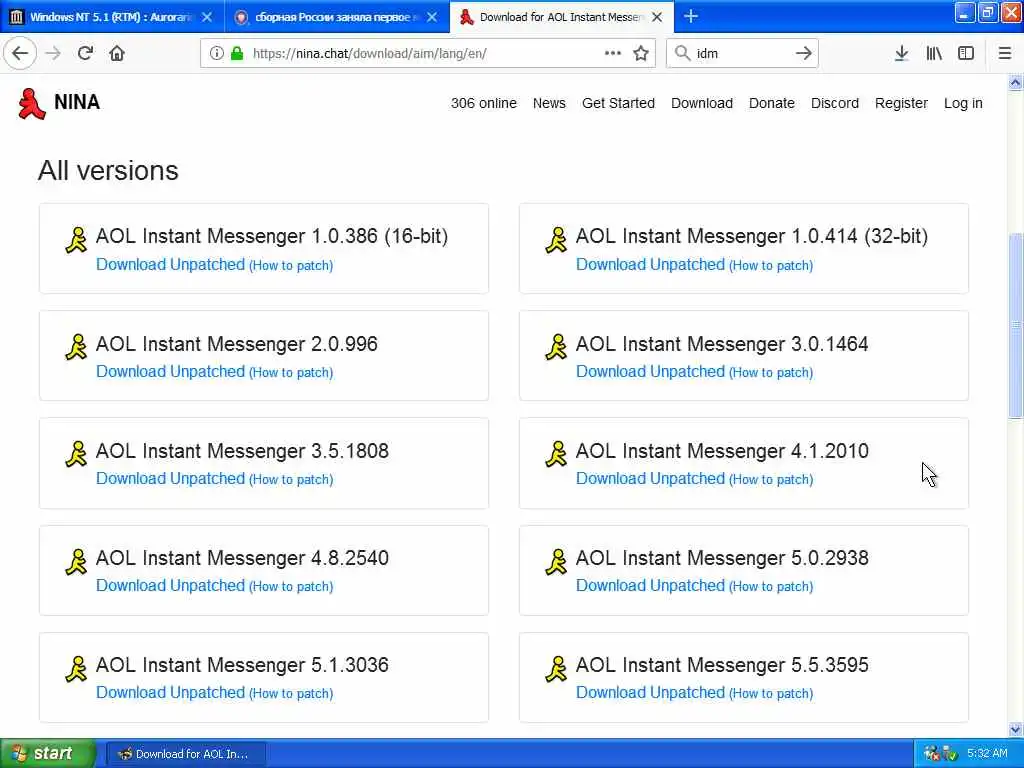Click the scrollbar up arrow
The image size is (1024, 768).
(1016, 82)
